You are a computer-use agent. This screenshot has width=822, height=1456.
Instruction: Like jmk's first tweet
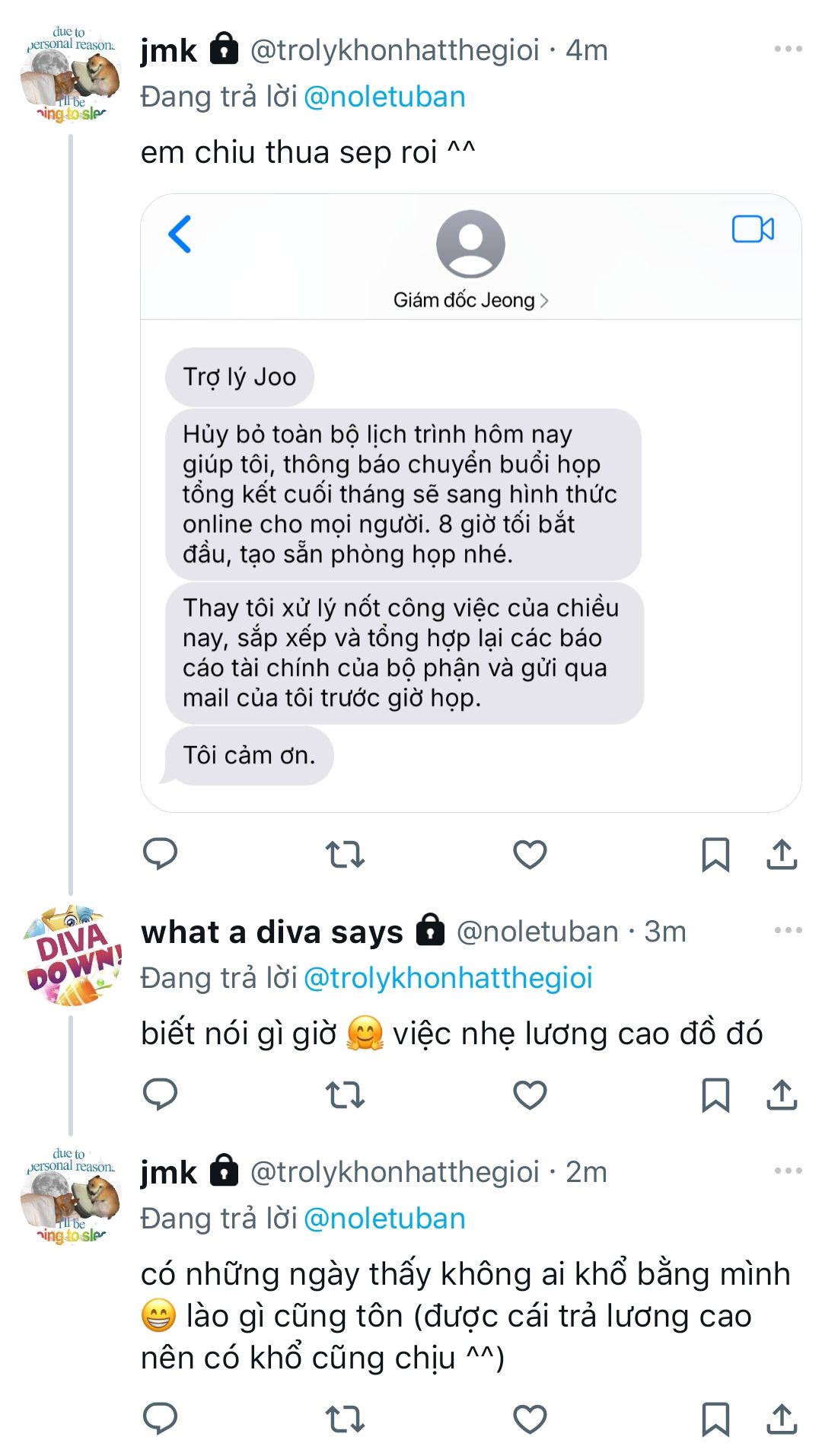[530, 854]
